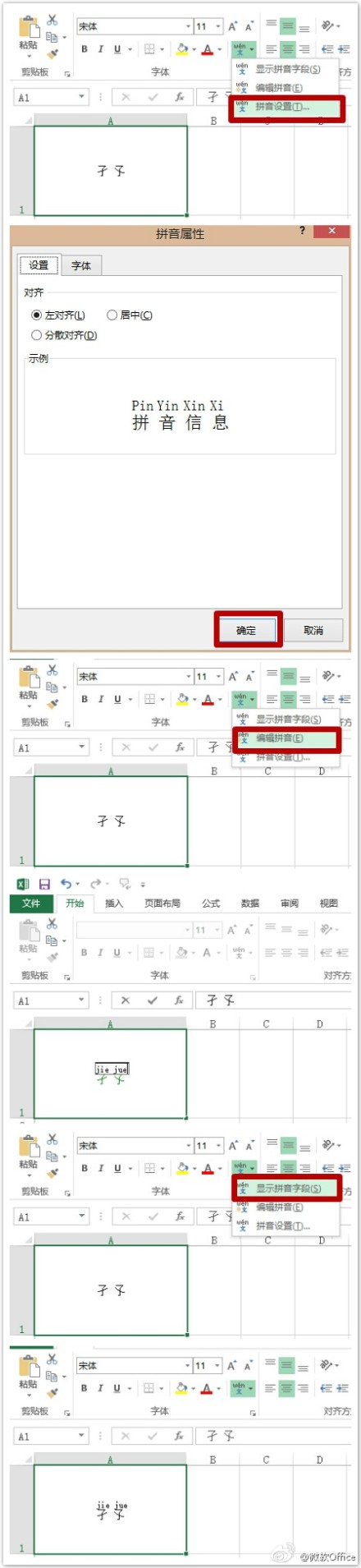
Task: Click the Save icon in the quick access toolbar
Action: (x=44, y=884)
